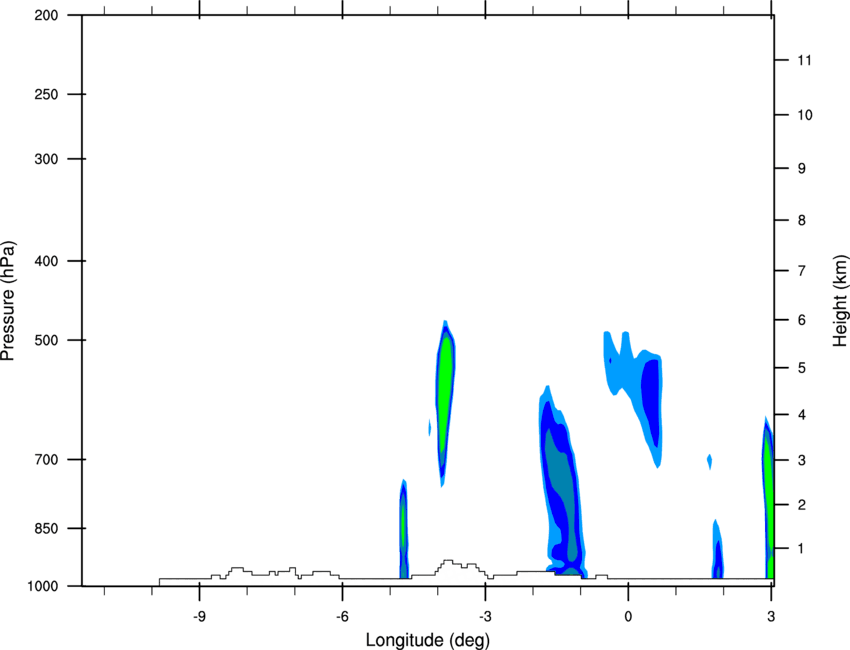This screenshot has height=650, width=850.
Task: Click the 9 km height label
Action: (x=802, y=169)
